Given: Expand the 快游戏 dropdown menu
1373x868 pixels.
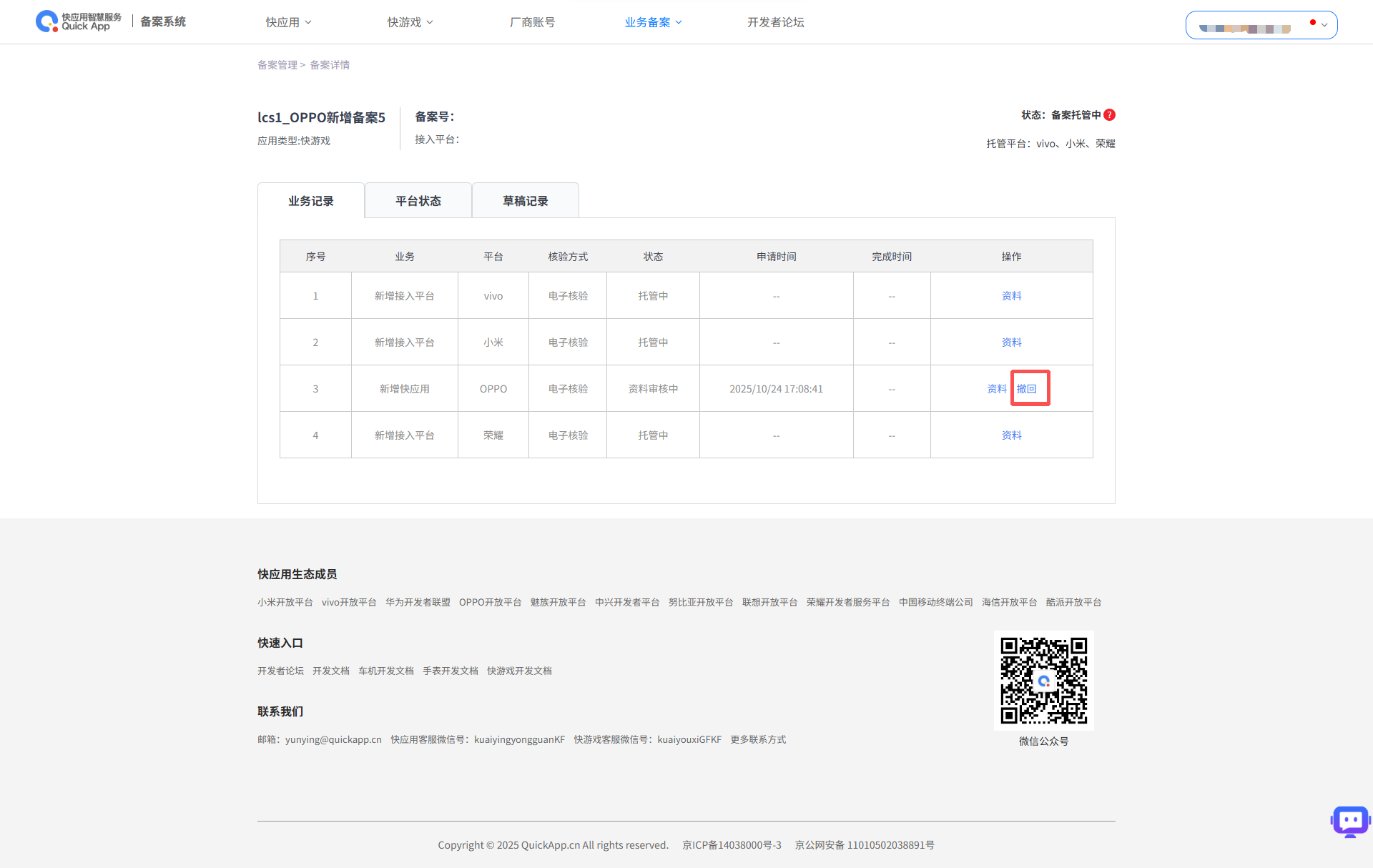Looking at the screenshot, I should pyautogui.click(x=410, y=22).
